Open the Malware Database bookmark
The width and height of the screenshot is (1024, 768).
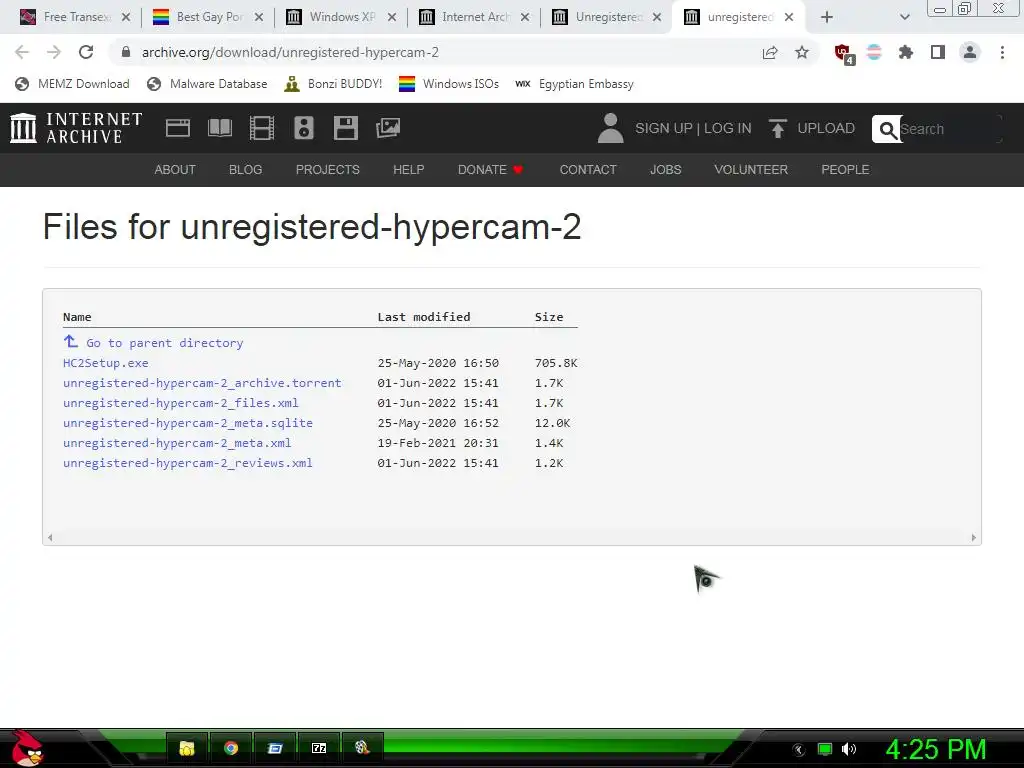(x=207, y=84)
